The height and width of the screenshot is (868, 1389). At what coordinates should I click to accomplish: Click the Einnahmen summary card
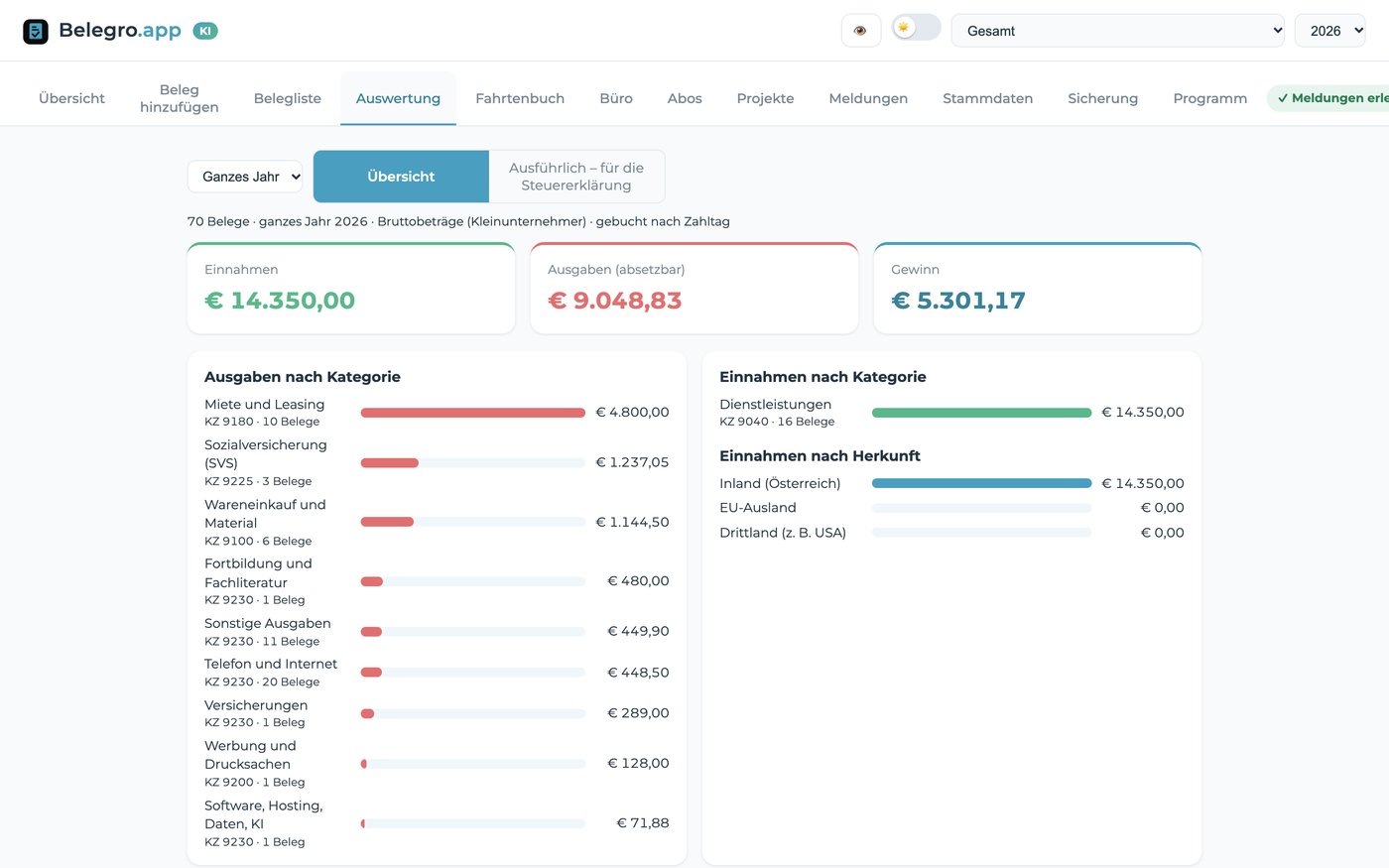[351, 288]
